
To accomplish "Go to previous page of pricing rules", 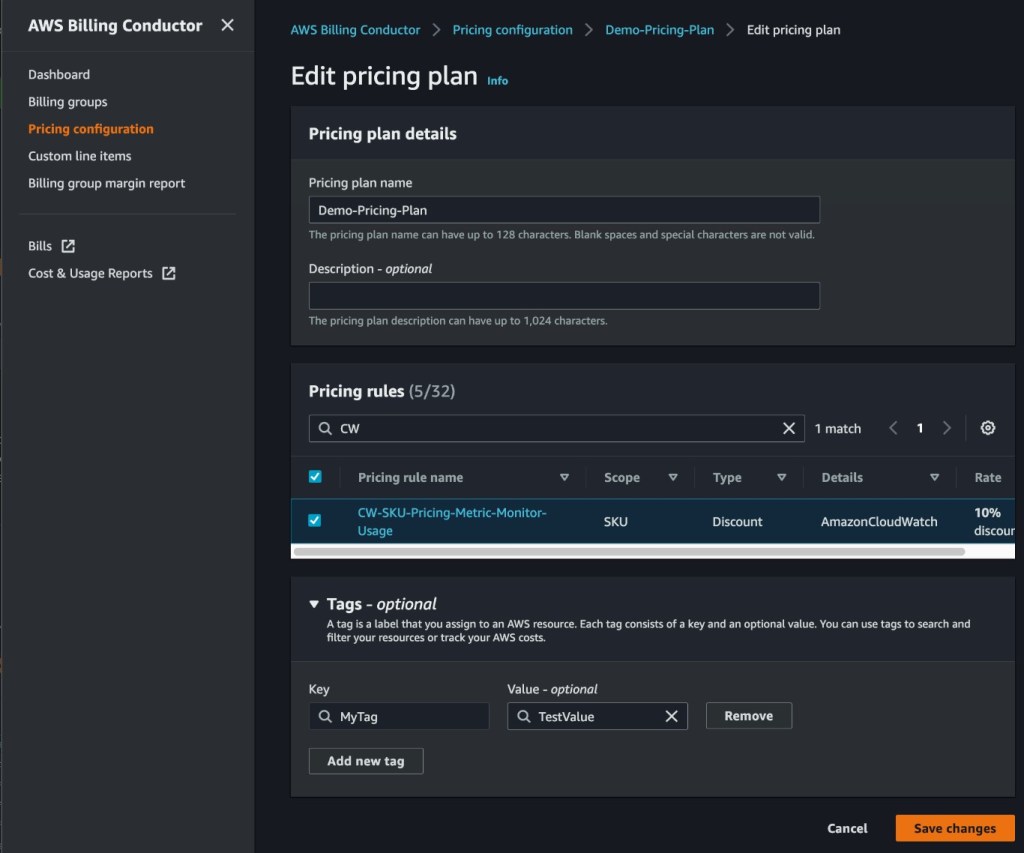I will [x=893, y=428].
